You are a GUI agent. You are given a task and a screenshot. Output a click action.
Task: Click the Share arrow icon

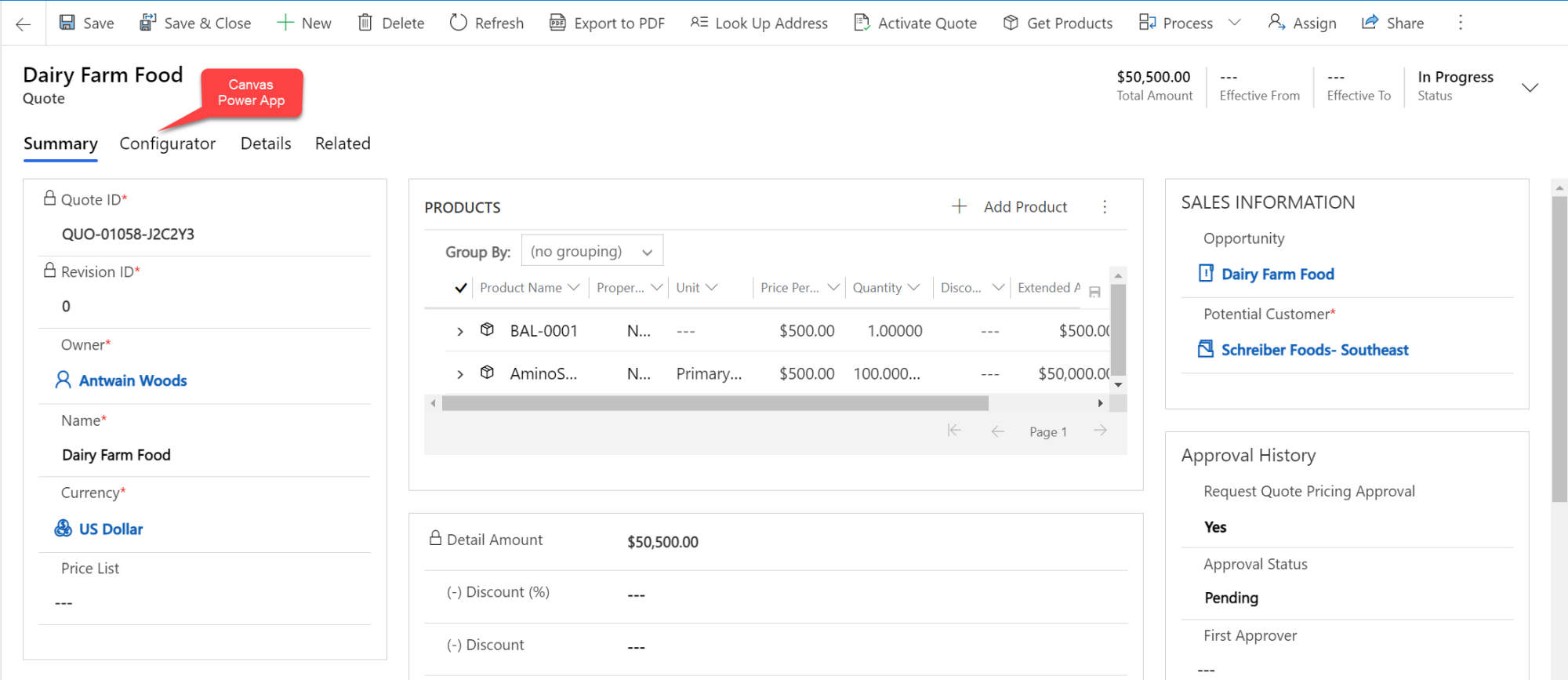[x=1370, y=23]
